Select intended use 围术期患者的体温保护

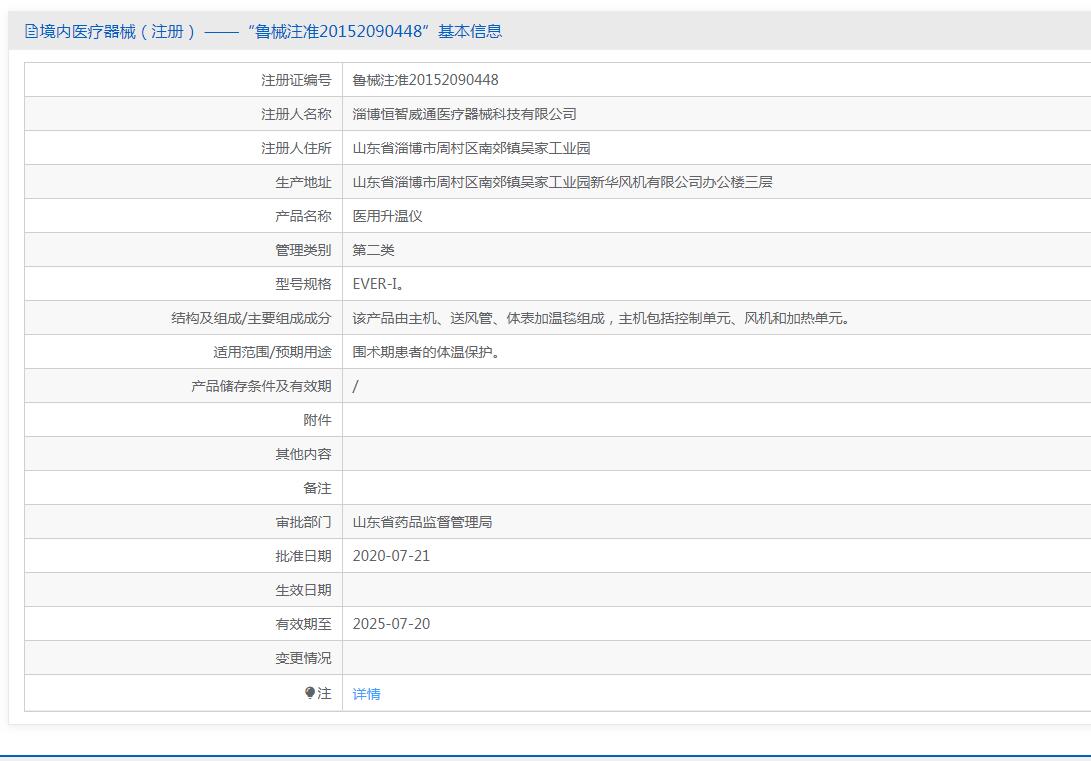coord(426,352)
